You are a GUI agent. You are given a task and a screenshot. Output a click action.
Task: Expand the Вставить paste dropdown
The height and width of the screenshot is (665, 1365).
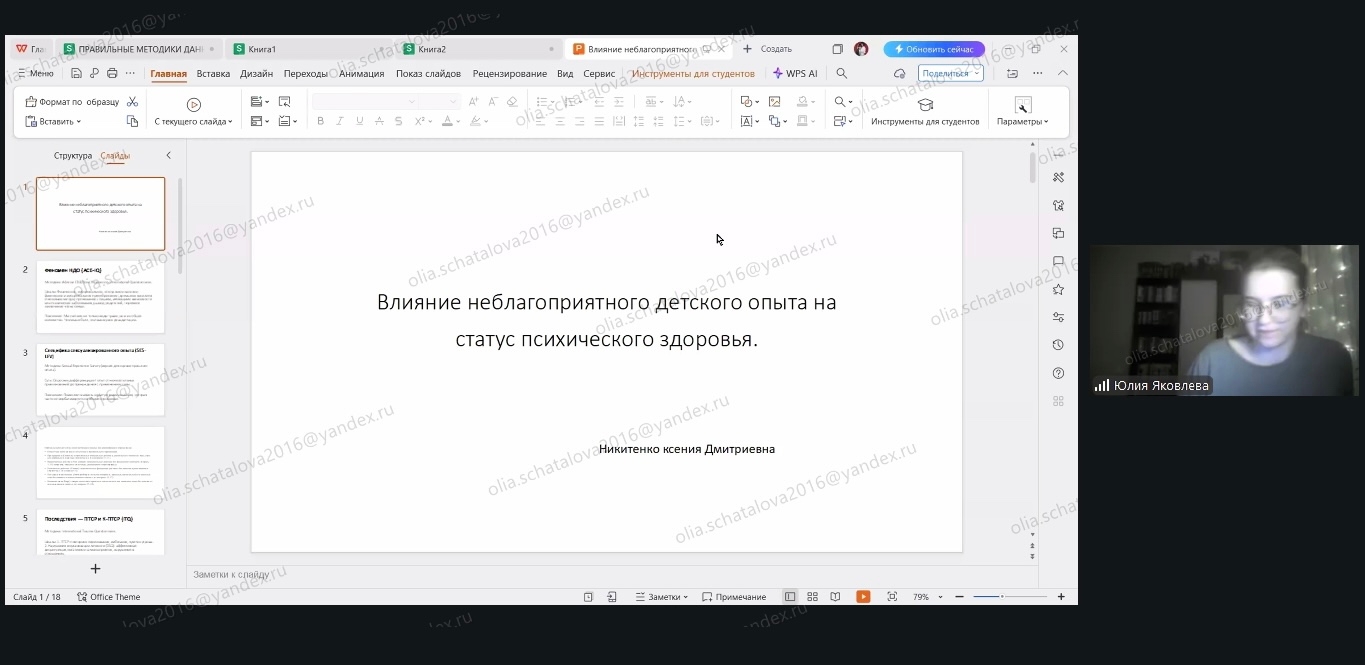[60, 122]
